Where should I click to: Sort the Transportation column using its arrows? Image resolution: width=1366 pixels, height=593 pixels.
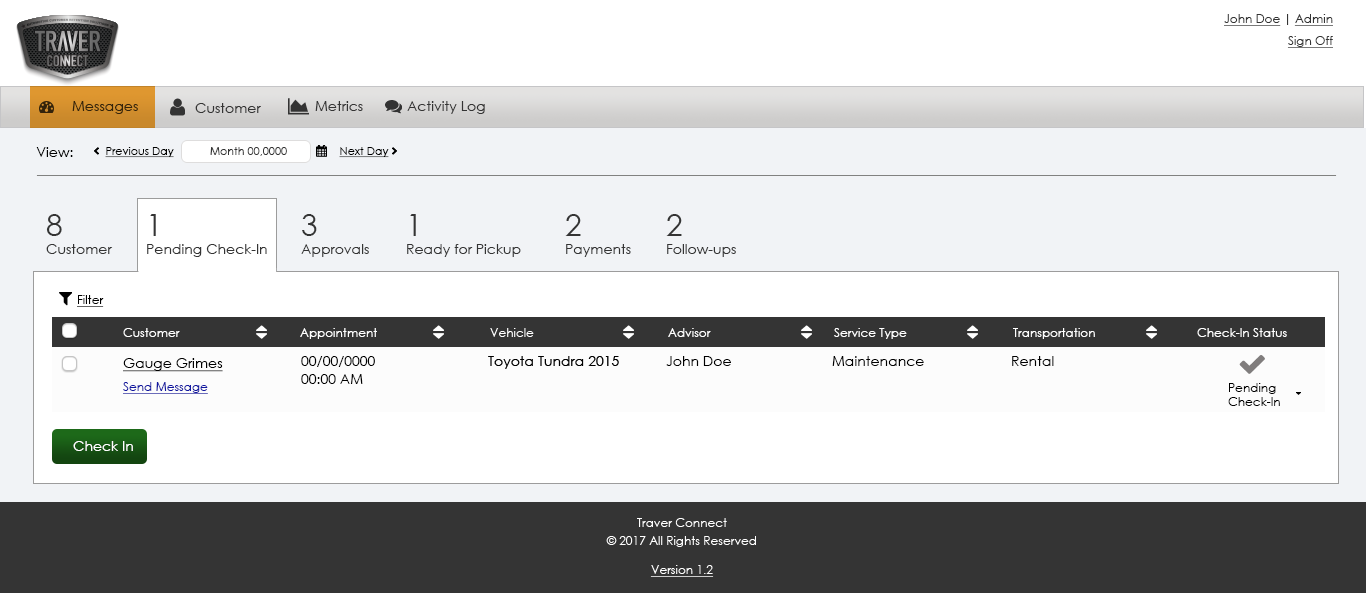1151,332
